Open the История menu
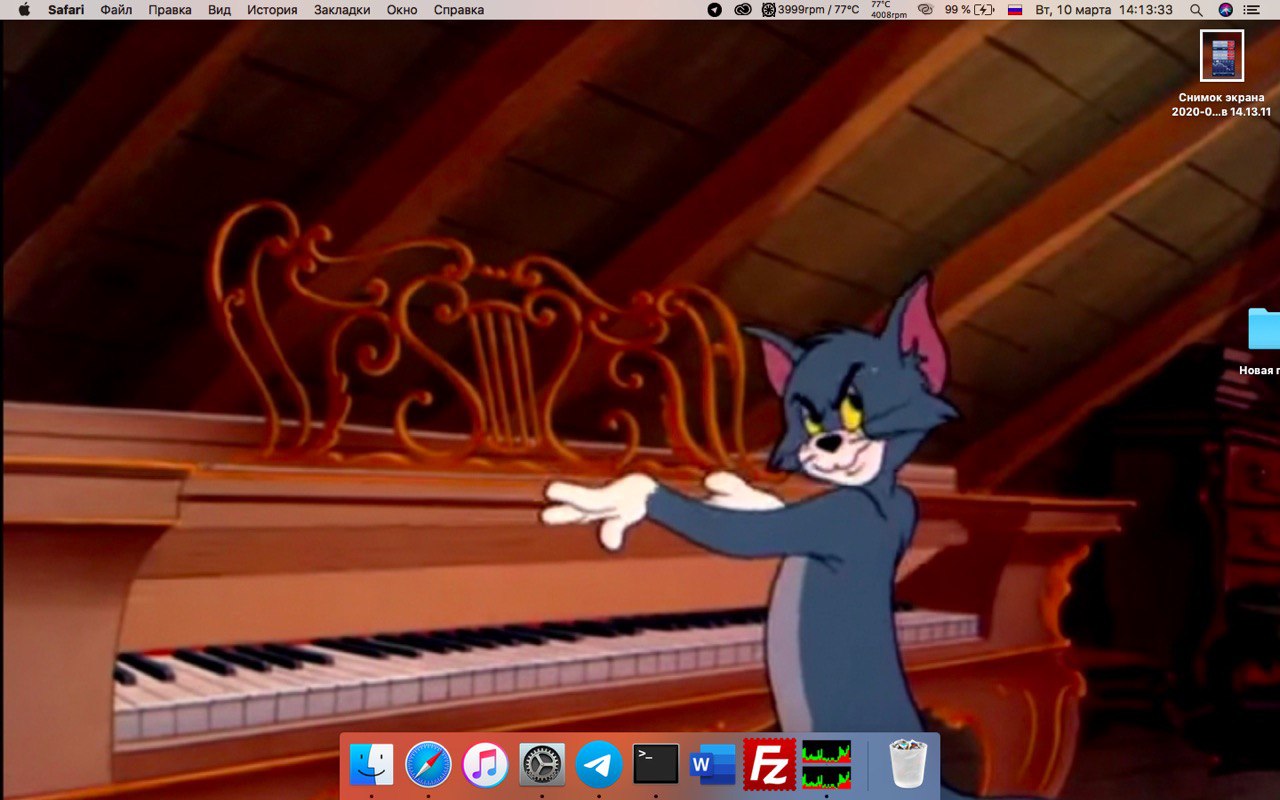 pos(272,10)
